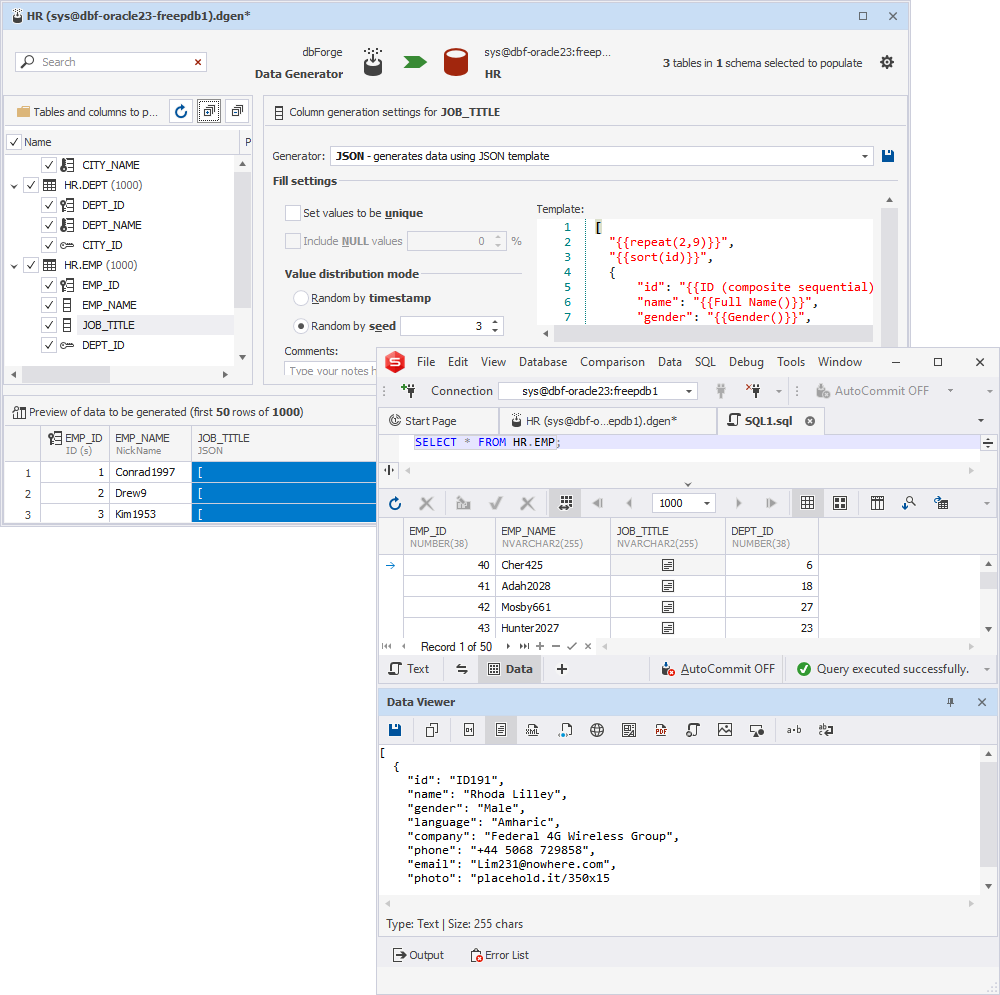Screen dimensions: 1000x995
Task: Click AutoCommit OFF in status bar
Action: [x=718, y=668]
